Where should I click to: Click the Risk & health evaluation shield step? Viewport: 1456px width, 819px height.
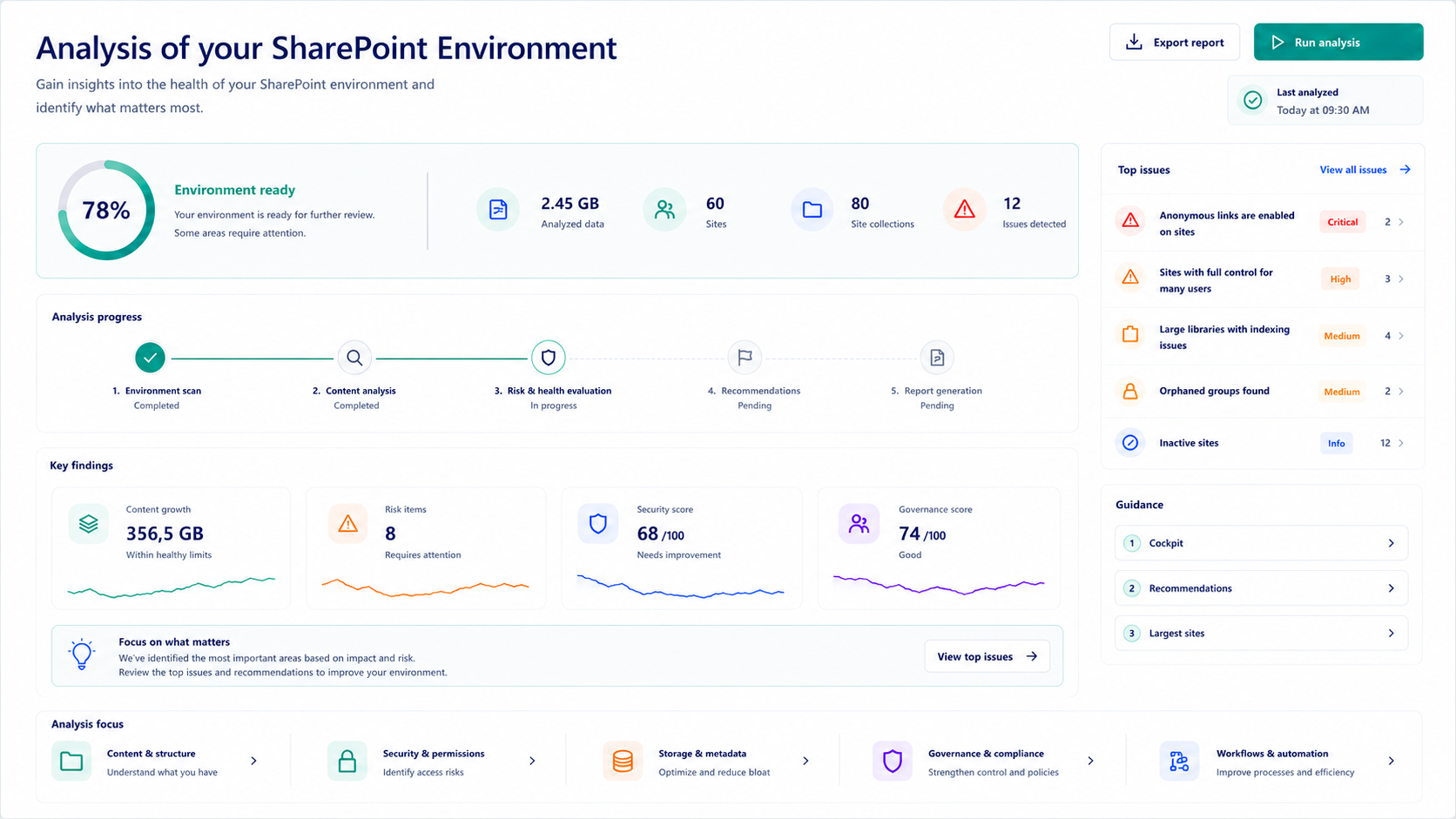pyautogui.click(x=549, y=358)
